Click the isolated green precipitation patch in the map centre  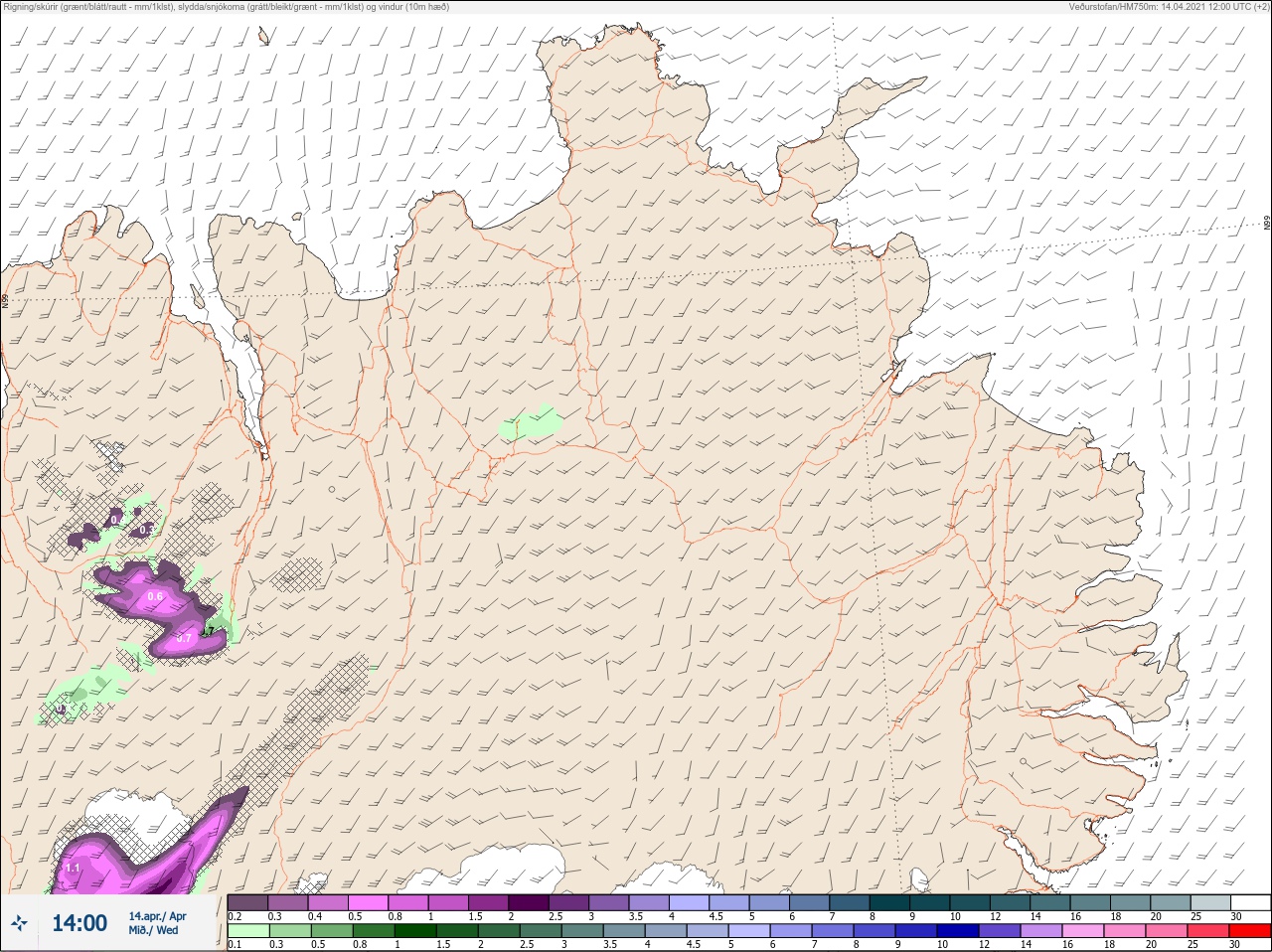pyautogui.click(x=530, y=422)
